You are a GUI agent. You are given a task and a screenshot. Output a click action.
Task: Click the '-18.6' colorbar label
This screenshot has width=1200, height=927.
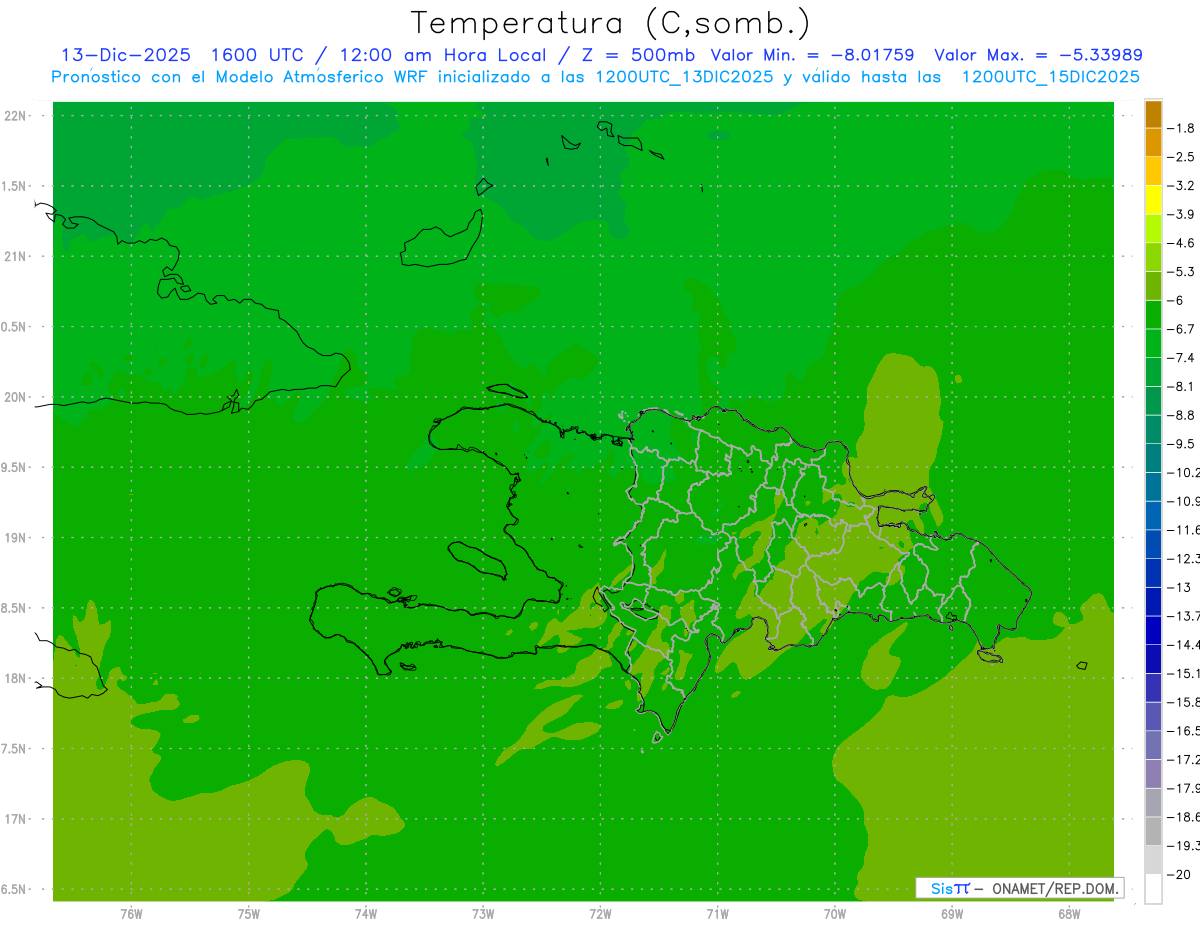(x=1183, y=817)
